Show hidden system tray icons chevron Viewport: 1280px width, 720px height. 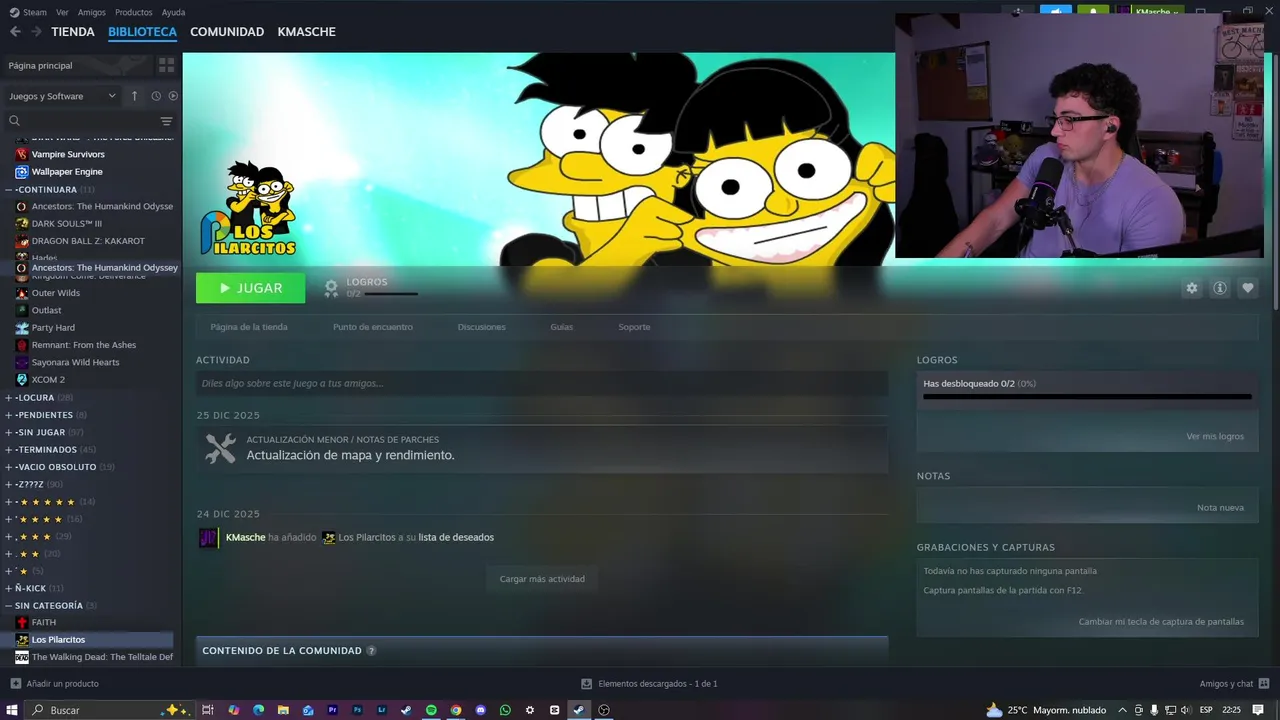point(1122,710)
